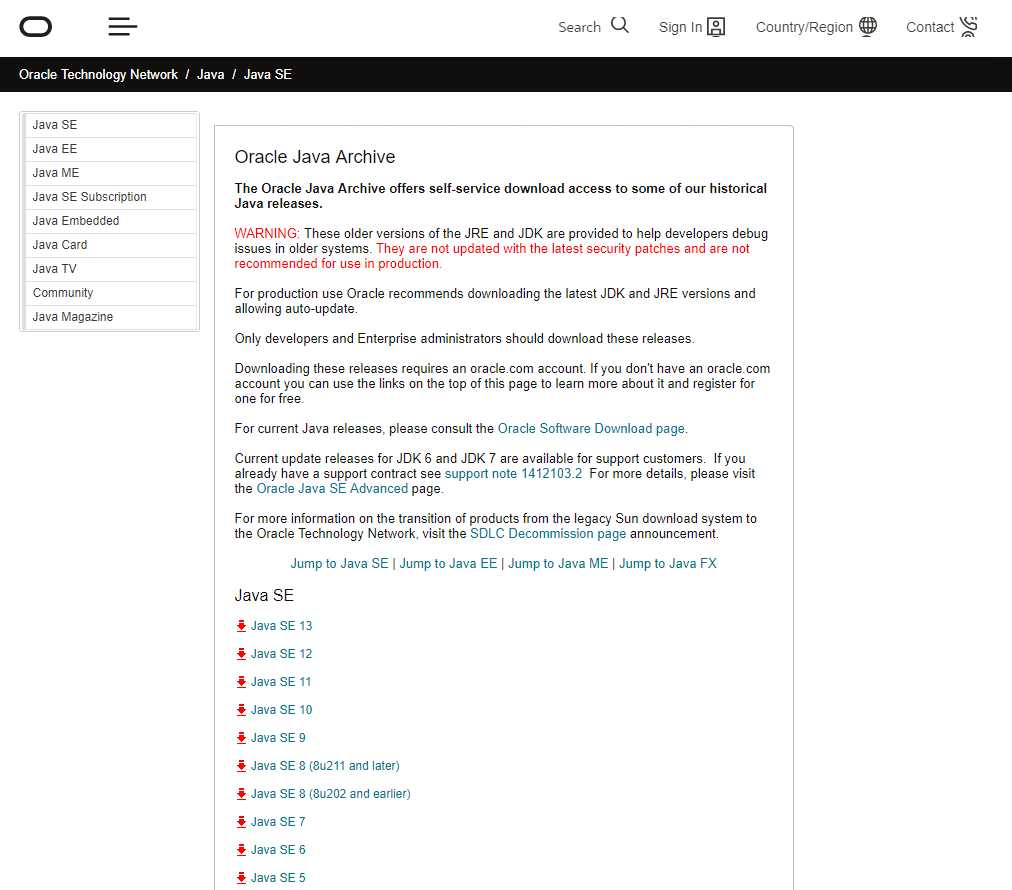The width and height of the screenshot is (1012, 890).
Task: Click the Sign In profile icon
Action: tap(716, 26)
